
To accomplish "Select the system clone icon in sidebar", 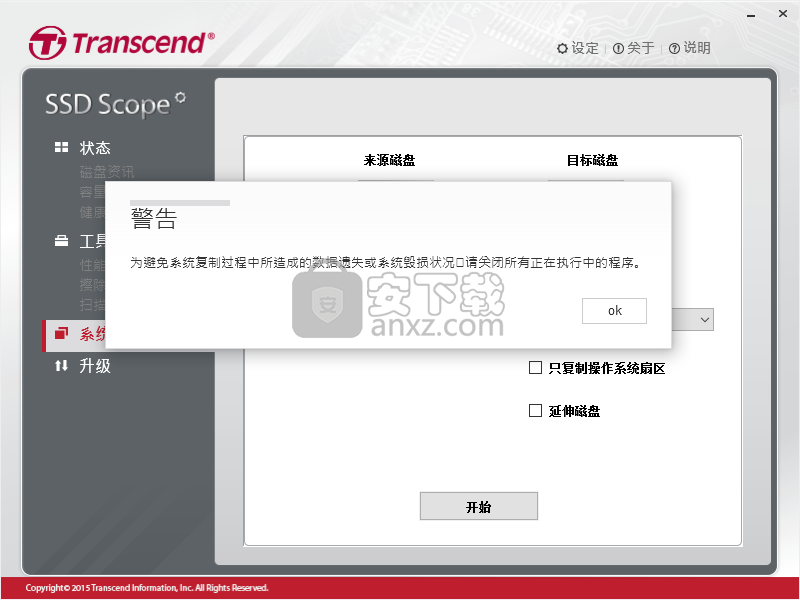I will click(x=61, y=333).
